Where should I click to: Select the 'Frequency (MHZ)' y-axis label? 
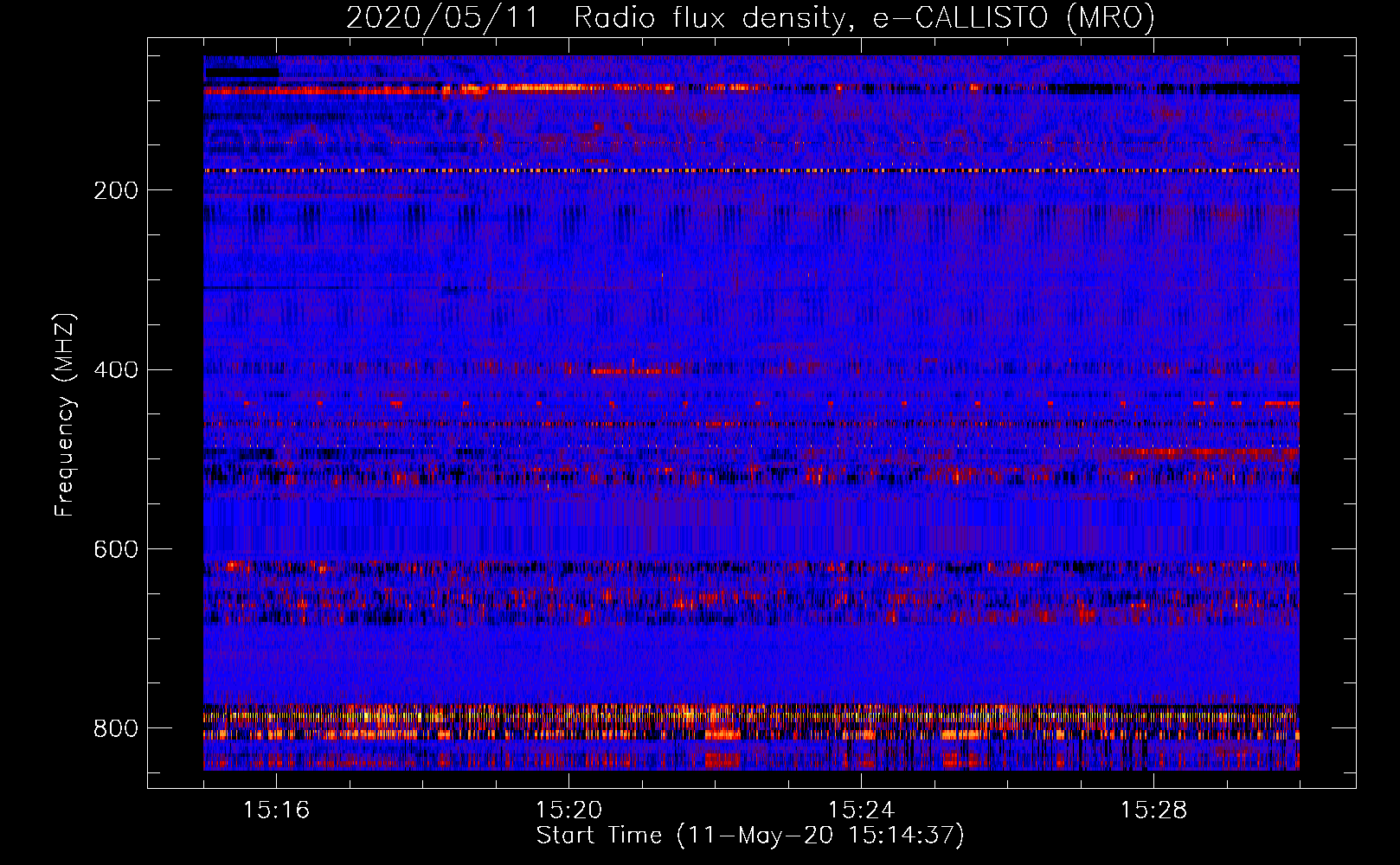point(65,414)
